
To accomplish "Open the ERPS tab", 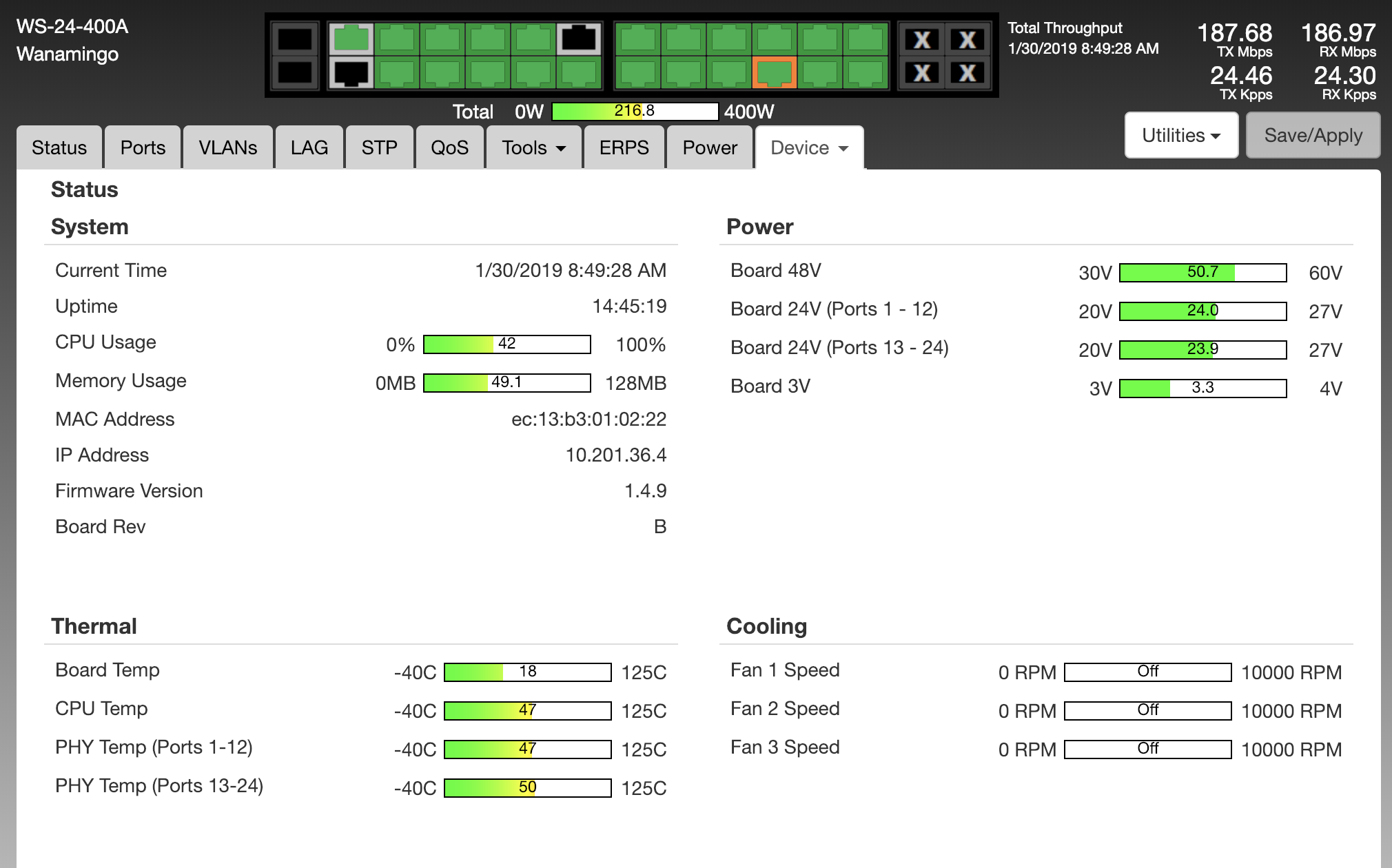I will pyautogui.click(x=624, y=148).
